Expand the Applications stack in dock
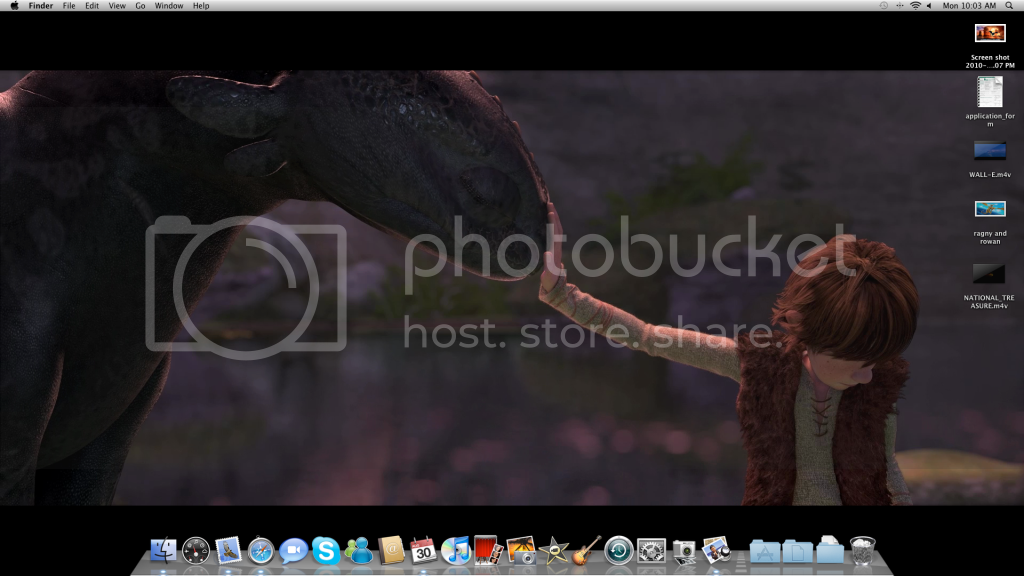1024x576 pixels. click(x=765, y=550)
